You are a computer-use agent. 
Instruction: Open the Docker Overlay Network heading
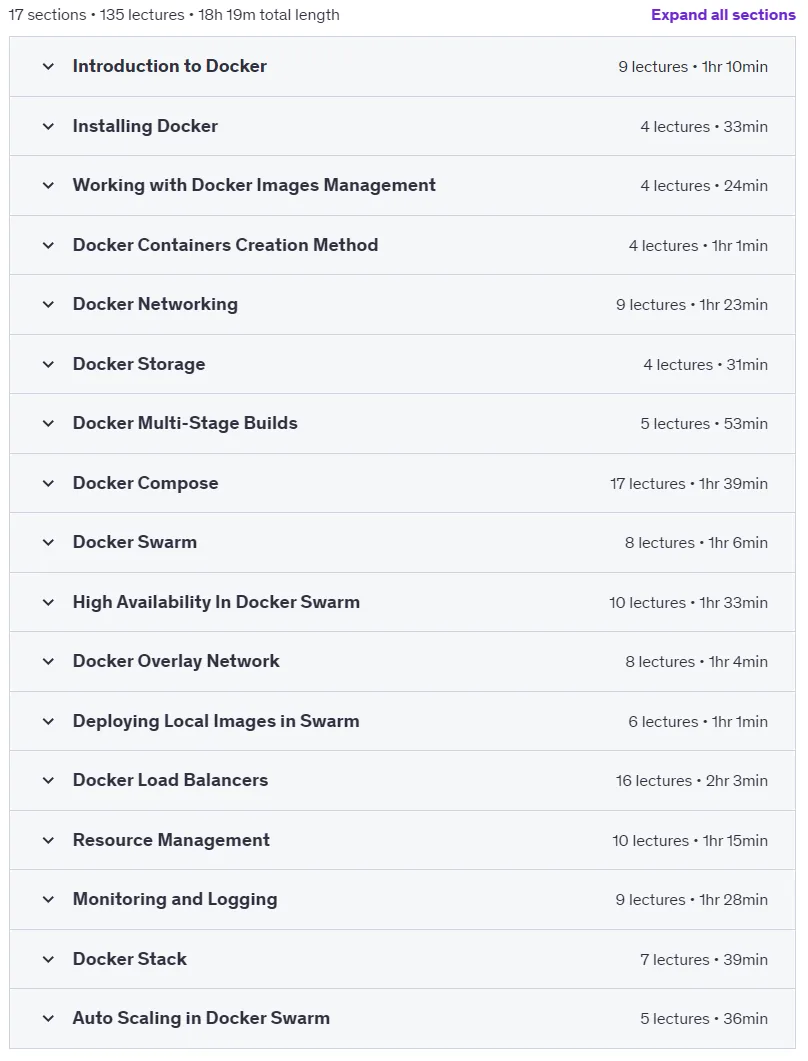point(176,661)
